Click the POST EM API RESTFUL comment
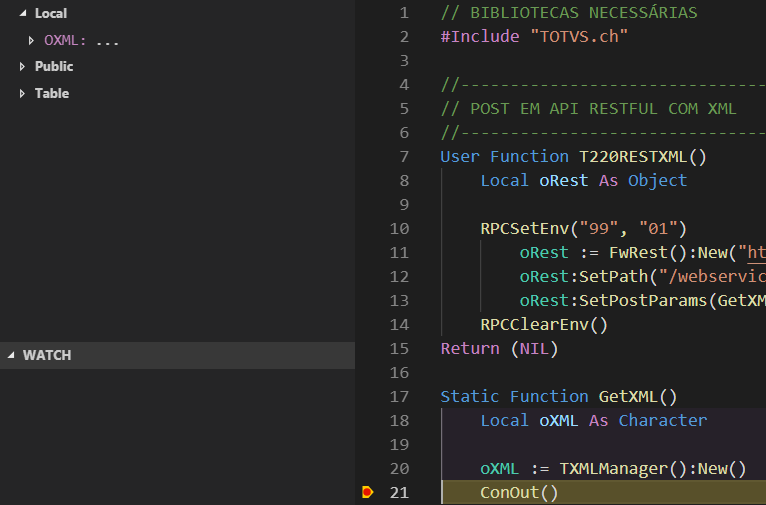766x505 pixels. point(589,109)
